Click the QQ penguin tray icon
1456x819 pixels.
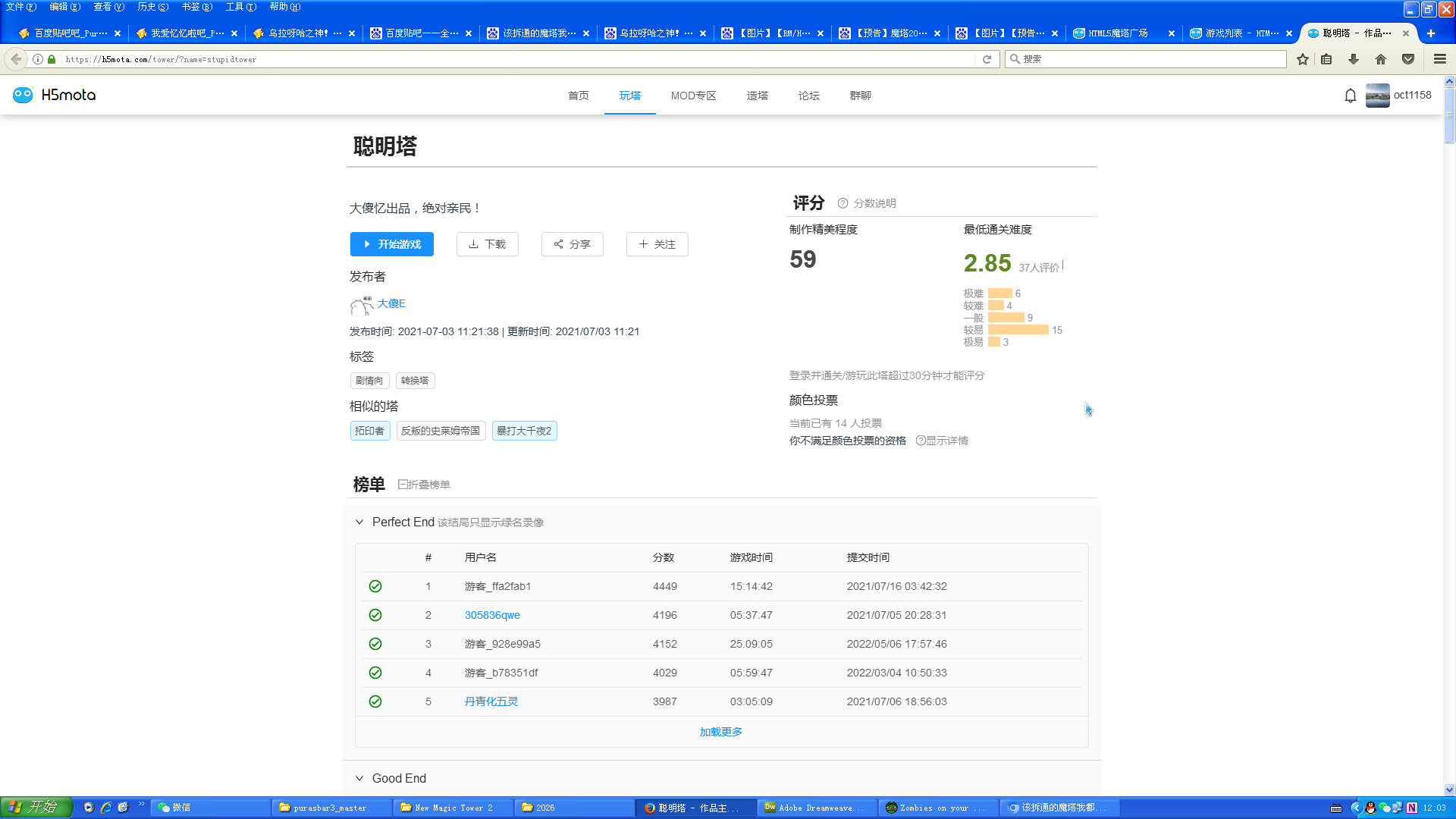(x=1370, y=808)
